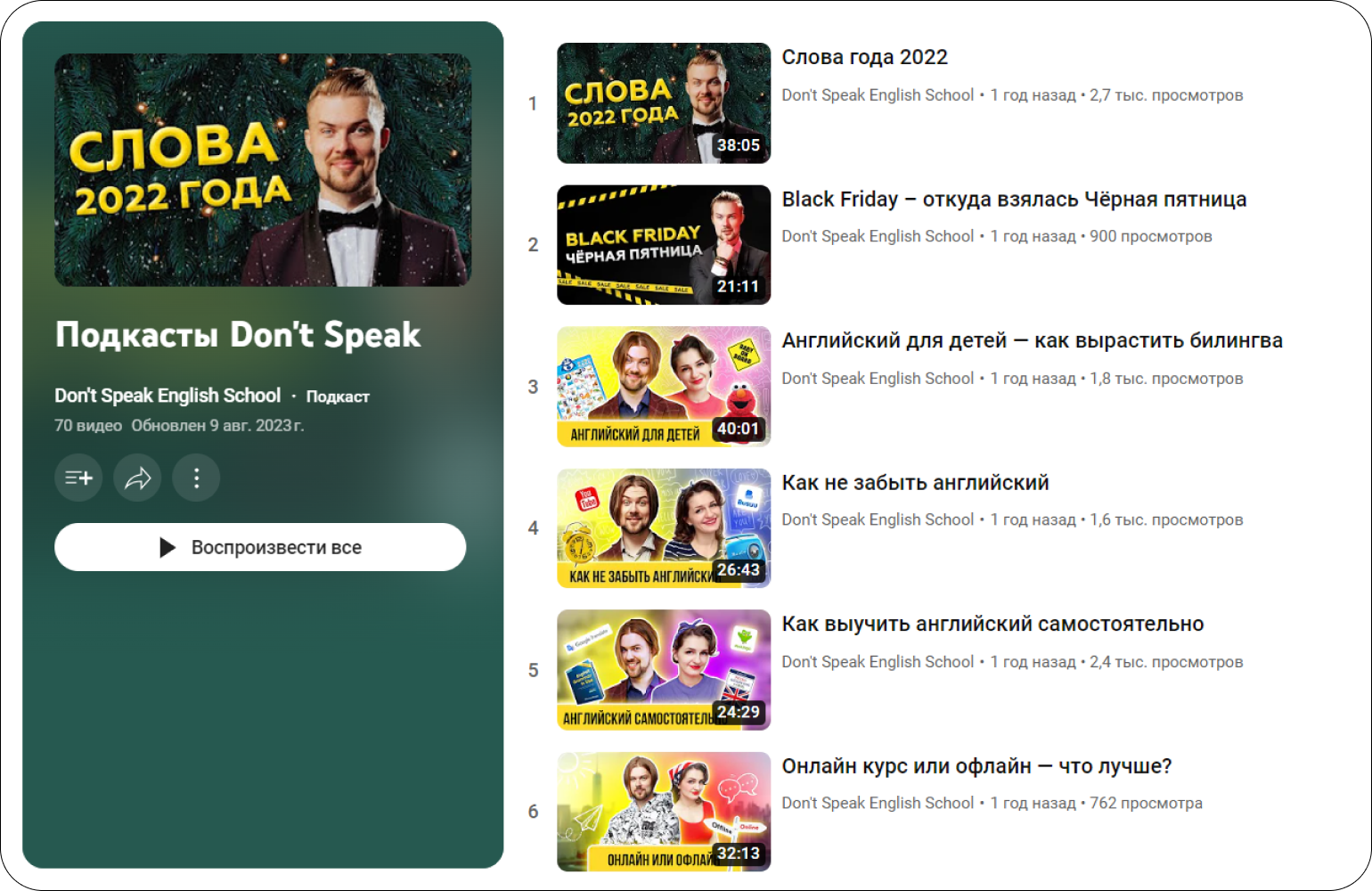Screen dimensions: 1372x891
Task: Open thumbnail 'Английский для детей' 40:01
Action: point(664,387)
